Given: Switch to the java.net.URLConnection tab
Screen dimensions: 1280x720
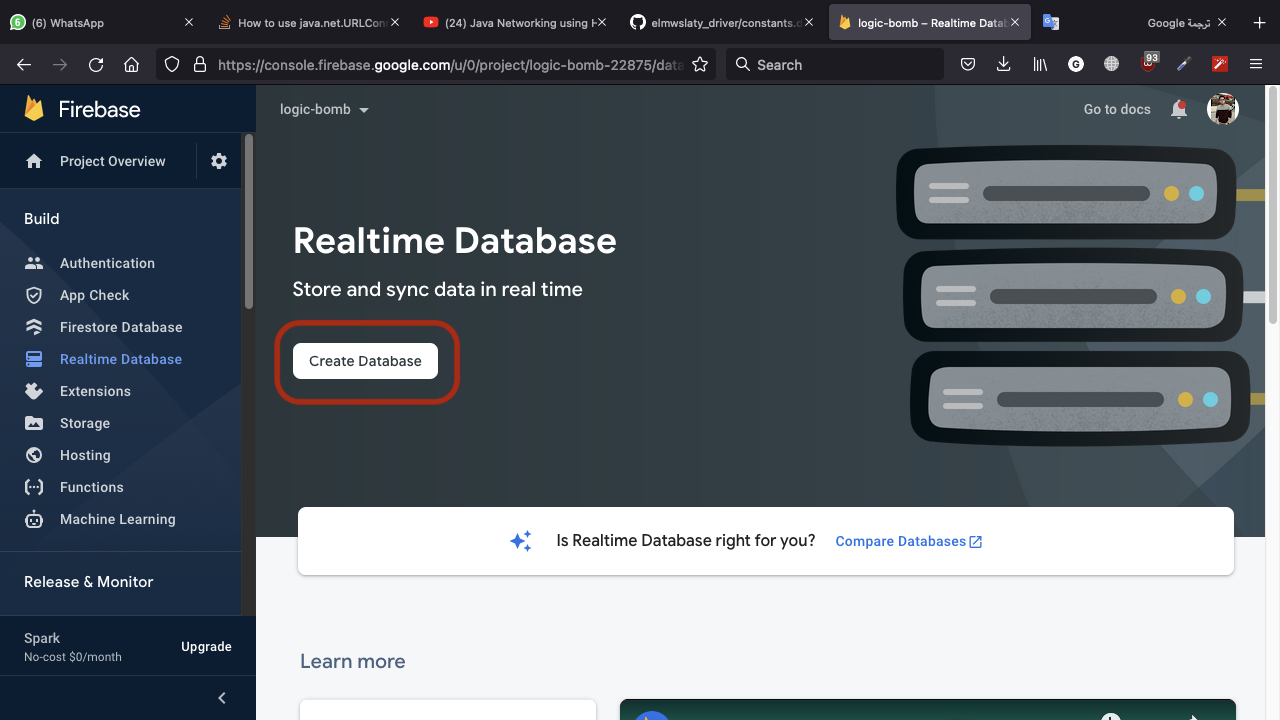Looking at the screenshot, I should click(309, 22).
